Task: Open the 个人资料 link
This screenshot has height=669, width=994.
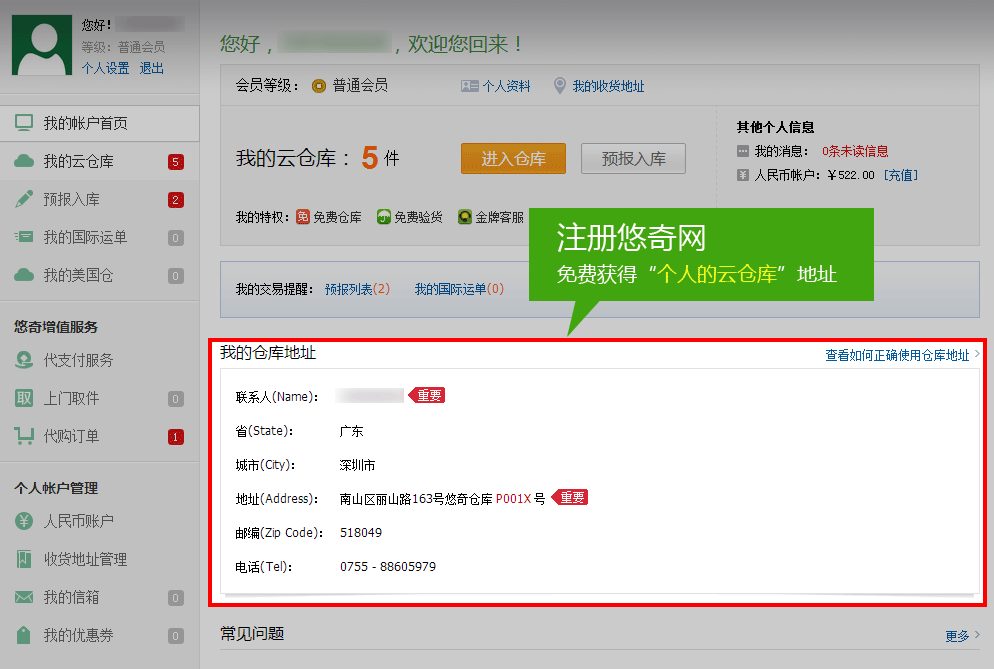Action: click(507, 86)
